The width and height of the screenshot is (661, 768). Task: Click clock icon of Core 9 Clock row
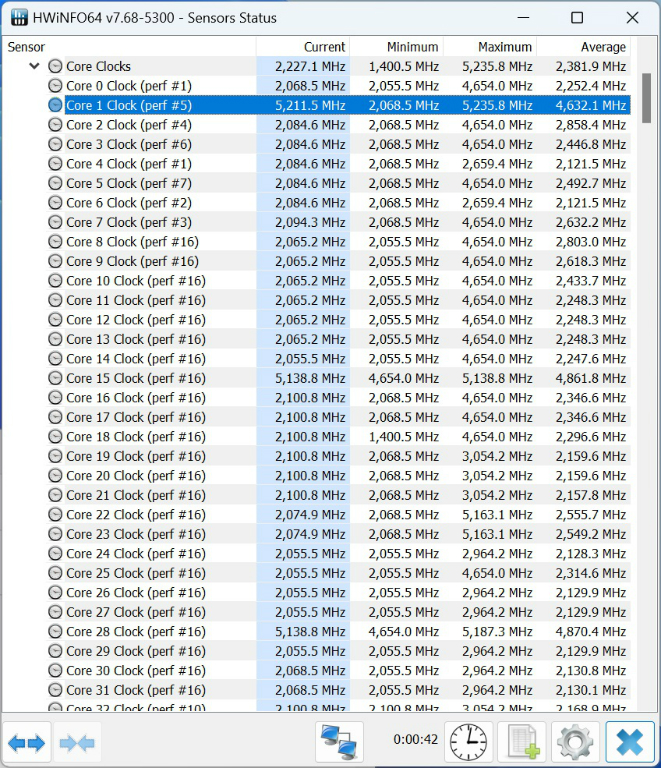(x=55, y=261)
